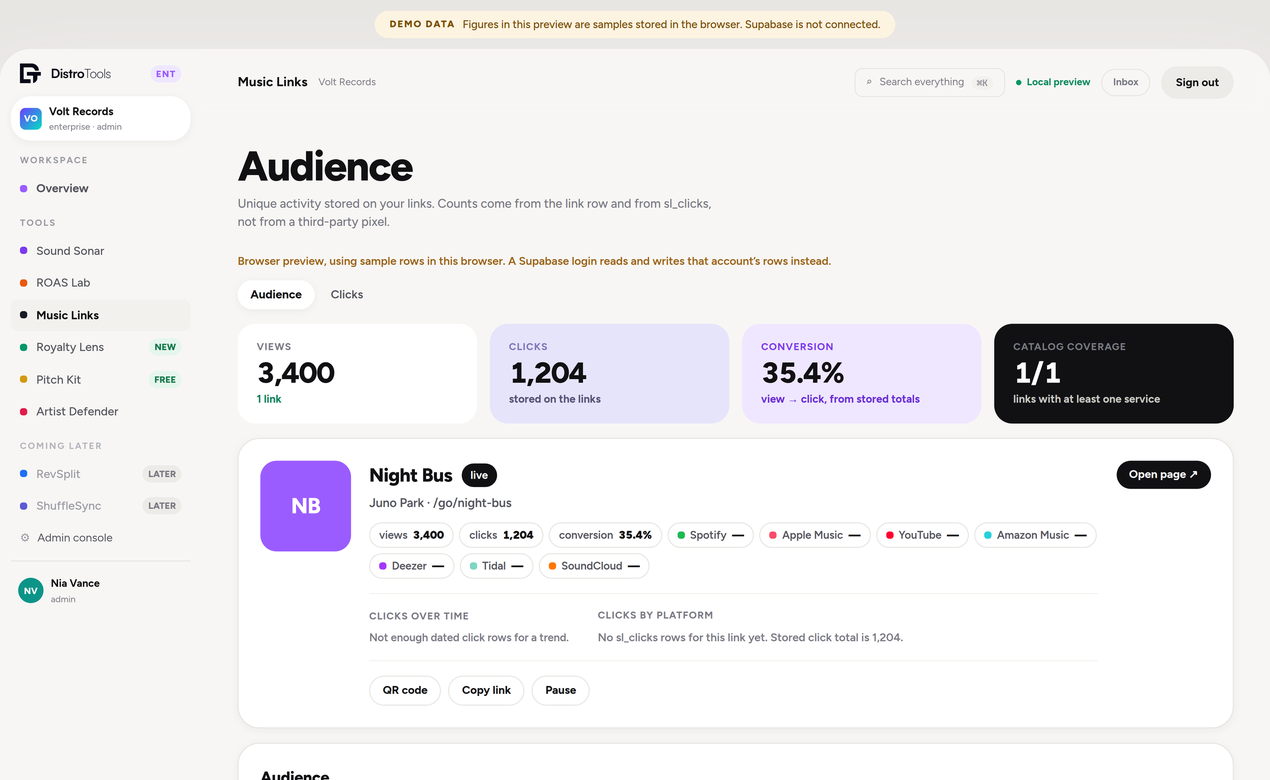The image size is (1270, 780).
Task: Click the Catalog Coverage 1/1 card
Action: pyautogui.click(x=1113, y=374)
